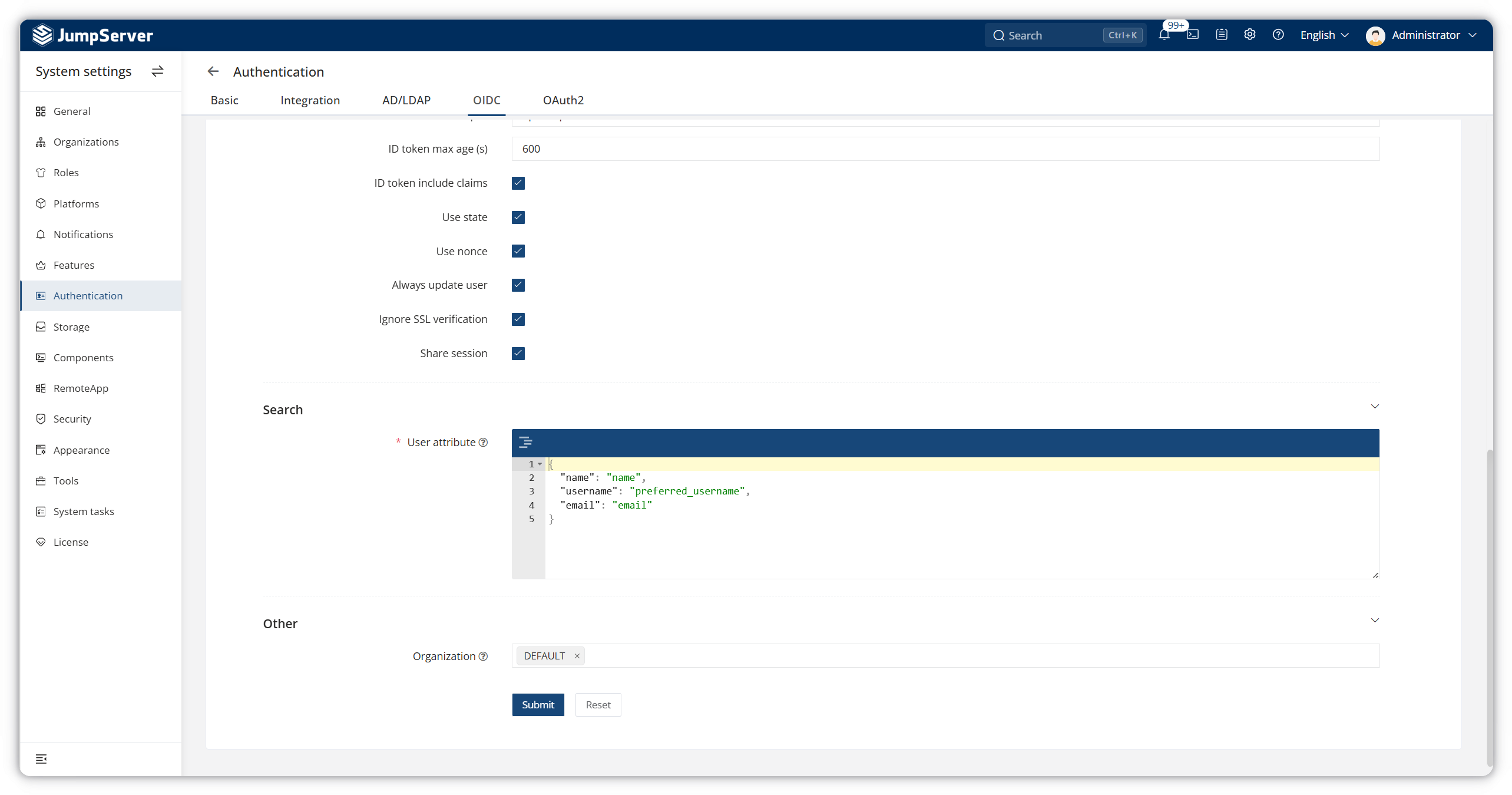1512x795 pixels.
Task: Click the Reset button
Action: pos(598,705)
